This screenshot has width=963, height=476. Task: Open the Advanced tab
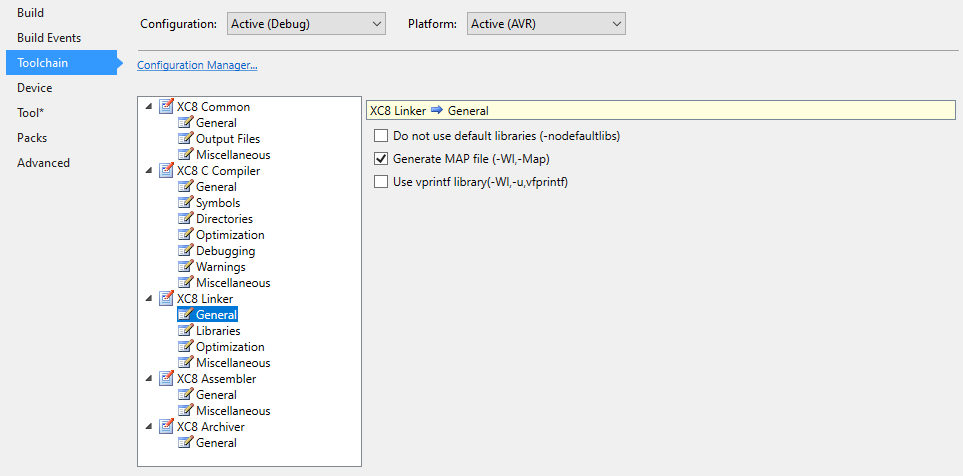(x=43, y=163)
